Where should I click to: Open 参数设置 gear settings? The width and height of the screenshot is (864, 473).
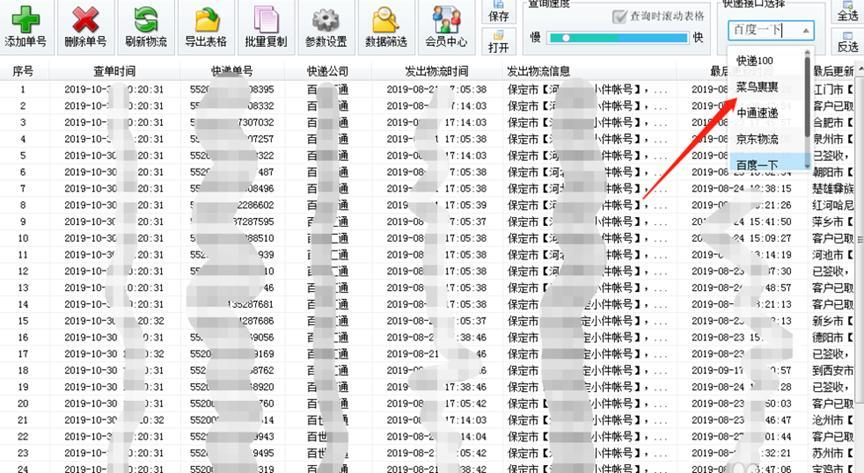[x=326, y=20]
